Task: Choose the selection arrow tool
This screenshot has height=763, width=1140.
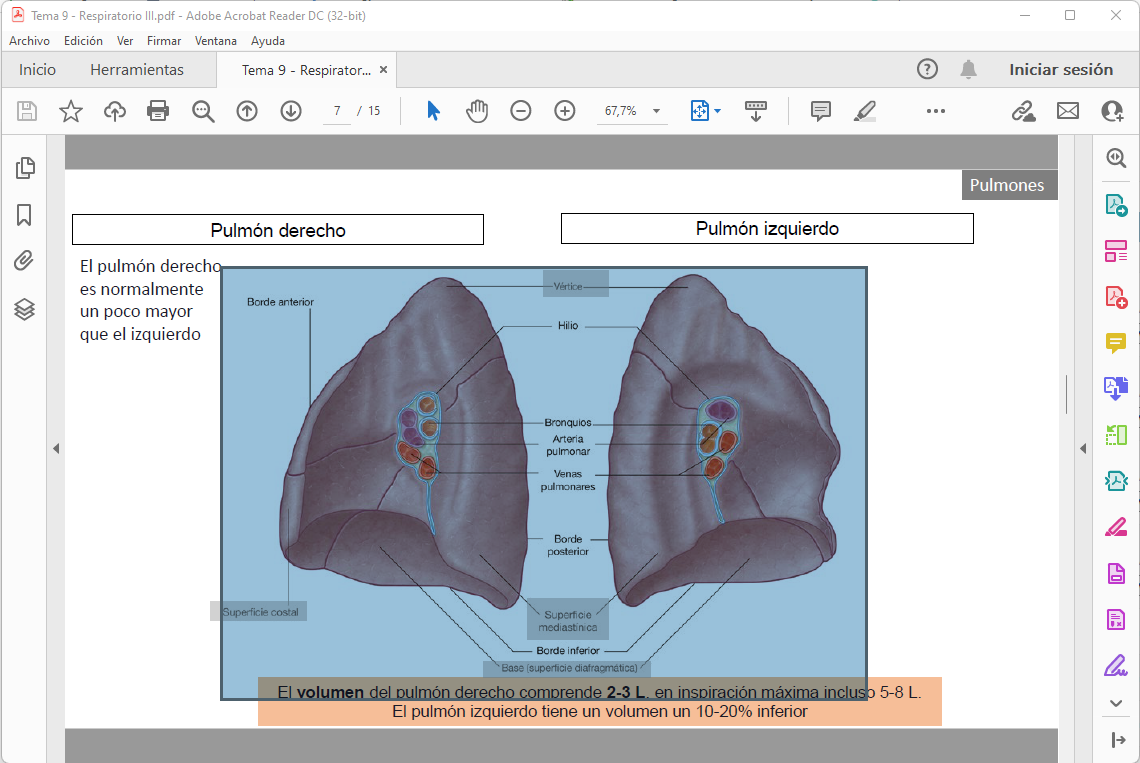Action: pos(433,111)
